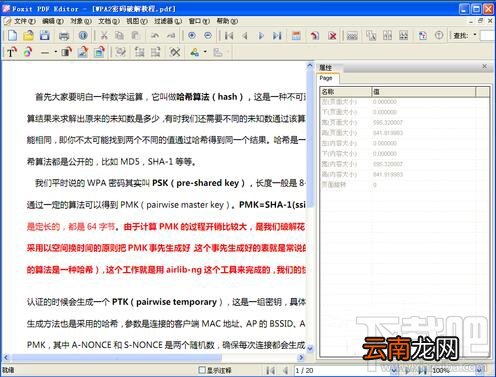Click the Zoom in icon

192,35
